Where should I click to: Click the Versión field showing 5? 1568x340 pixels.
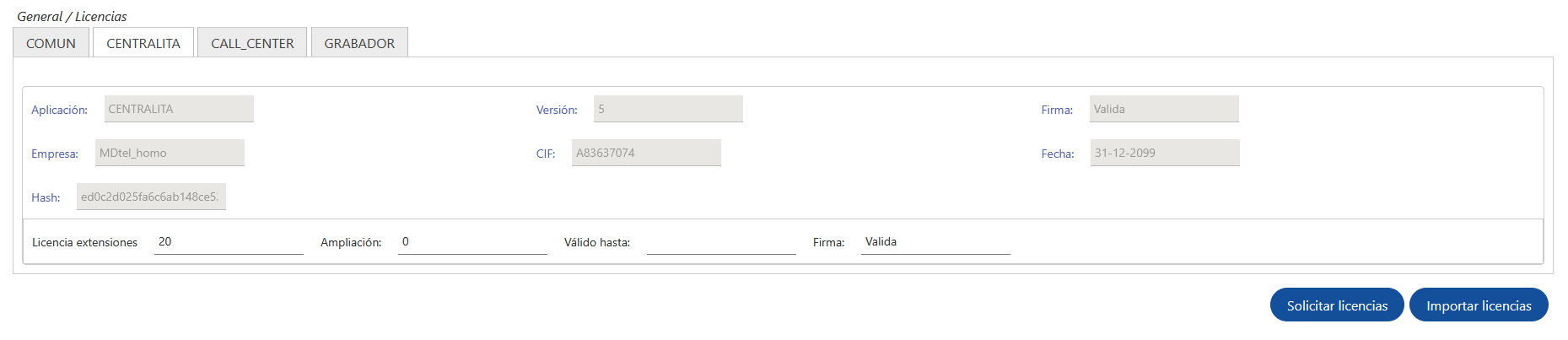667,109
